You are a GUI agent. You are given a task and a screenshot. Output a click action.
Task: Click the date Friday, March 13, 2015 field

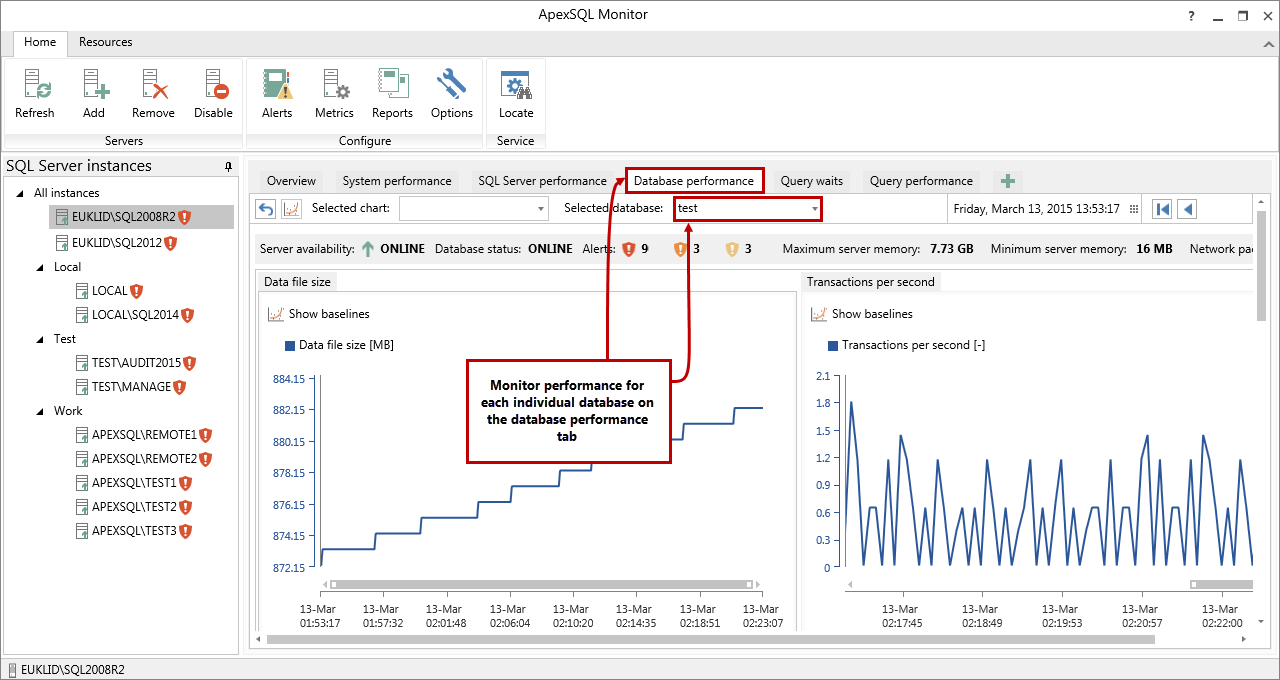pos(1036,209)
